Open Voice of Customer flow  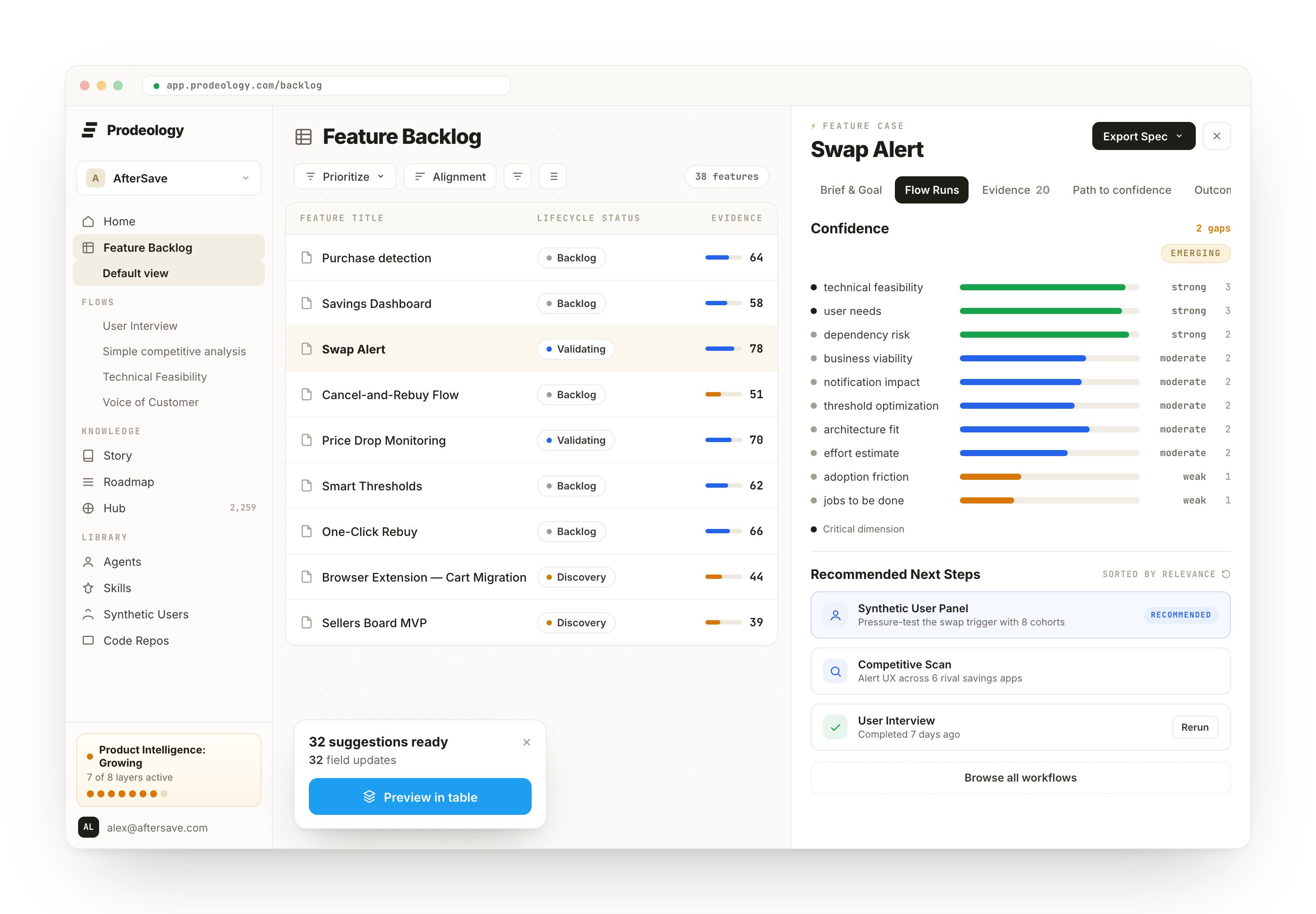coord(150,403)
